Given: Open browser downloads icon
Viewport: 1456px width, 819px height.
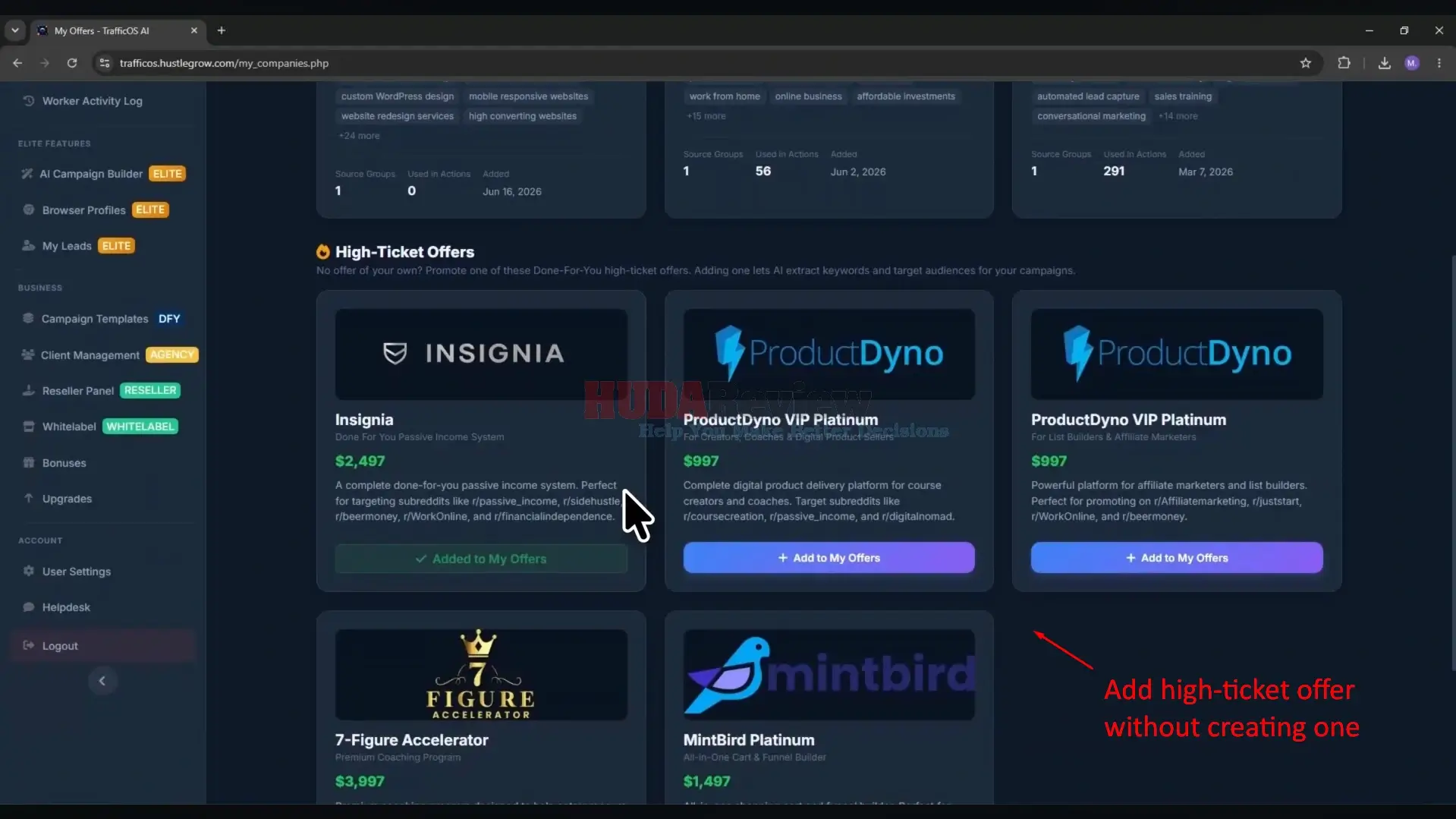Looking at the screenshot, I should 1384,63.
